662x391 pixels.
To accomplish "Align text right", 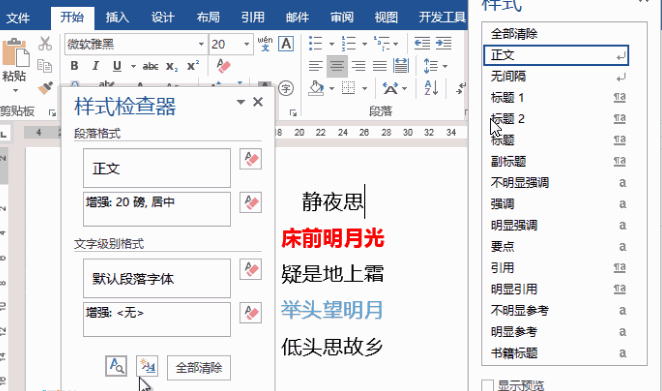I will click(358, 66).
